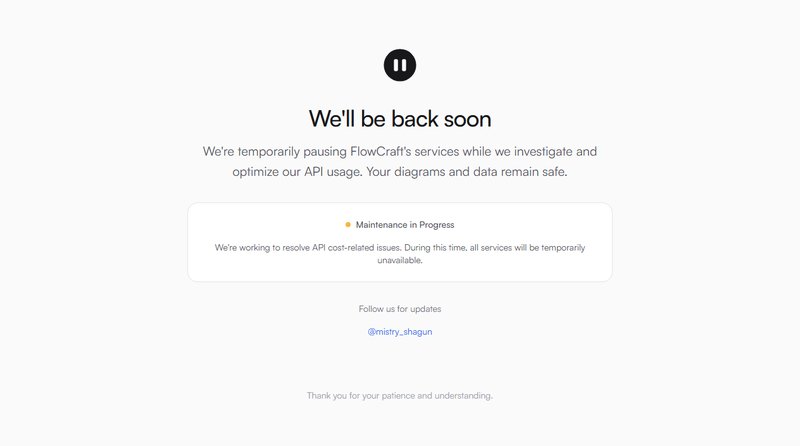Click the "We'll be back soon" heading

[x=399, y=119]
